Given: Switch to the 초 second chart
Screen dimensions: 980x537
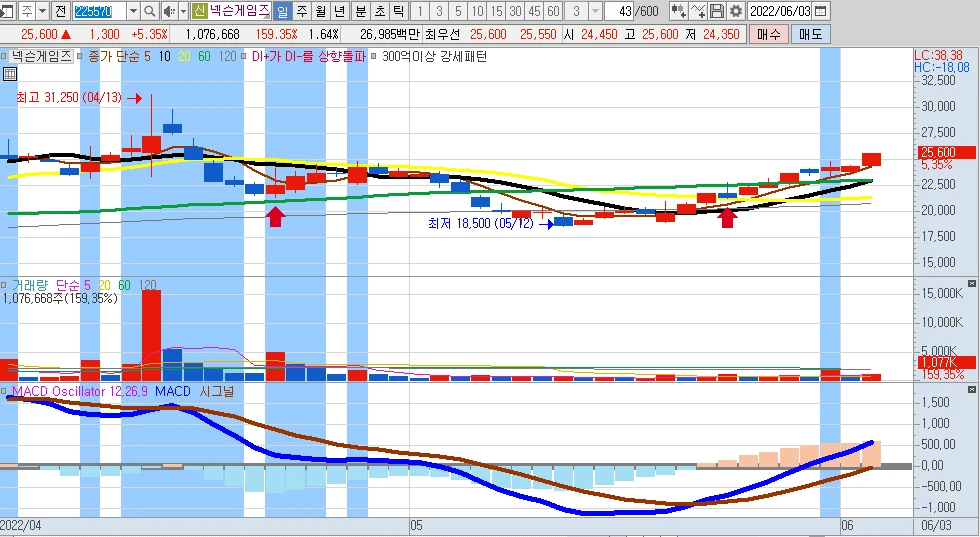Looking at the screenshot, I should (x=380, y=11).
